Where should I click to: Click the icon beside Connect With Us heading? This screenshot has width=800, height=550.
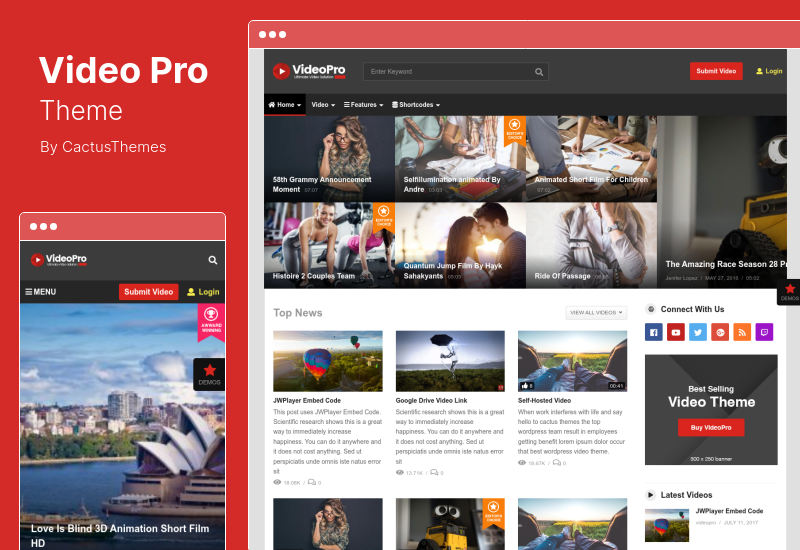click(651, 309)
